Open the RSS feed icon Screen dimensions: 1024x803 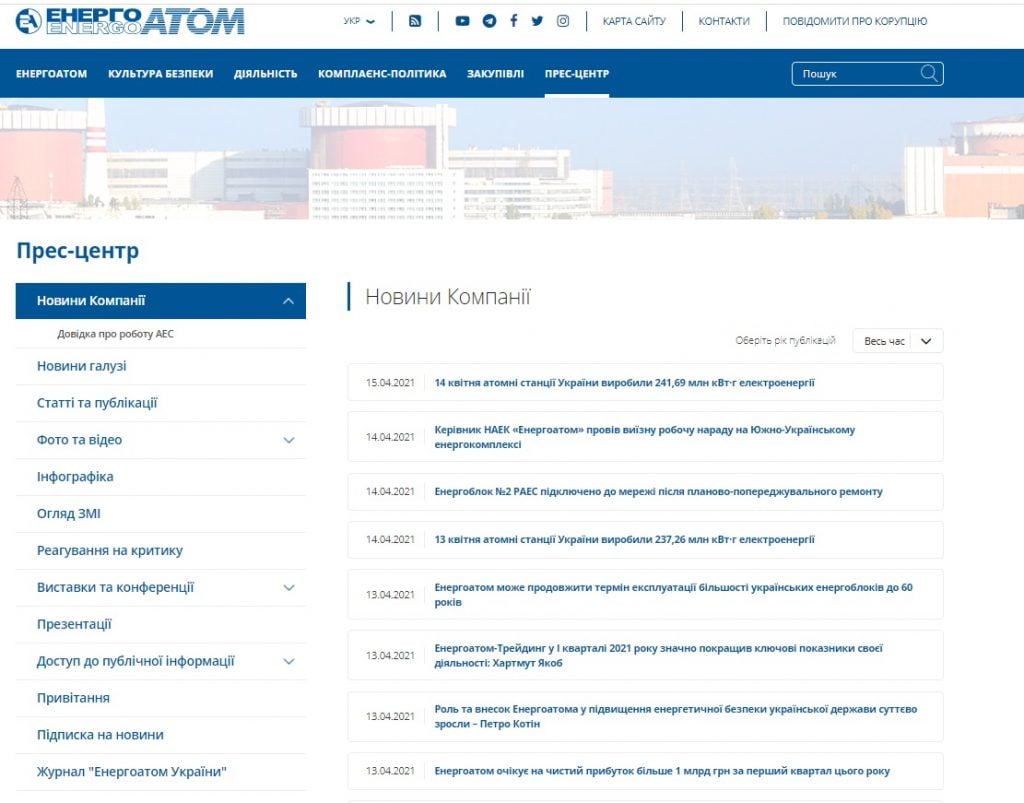pos(415,21)
